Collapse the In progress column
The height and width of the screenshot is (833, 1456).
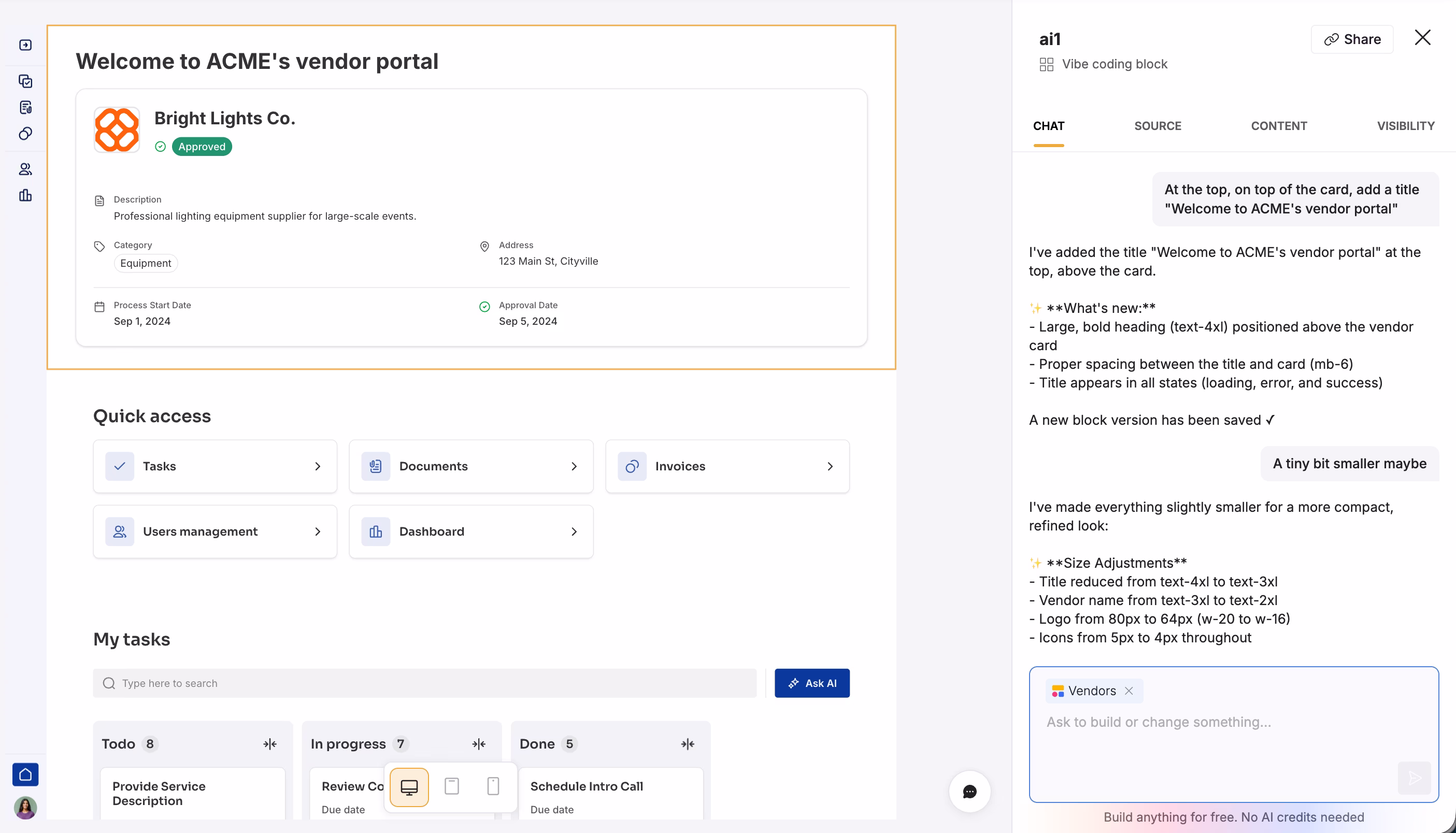[479, 744]
